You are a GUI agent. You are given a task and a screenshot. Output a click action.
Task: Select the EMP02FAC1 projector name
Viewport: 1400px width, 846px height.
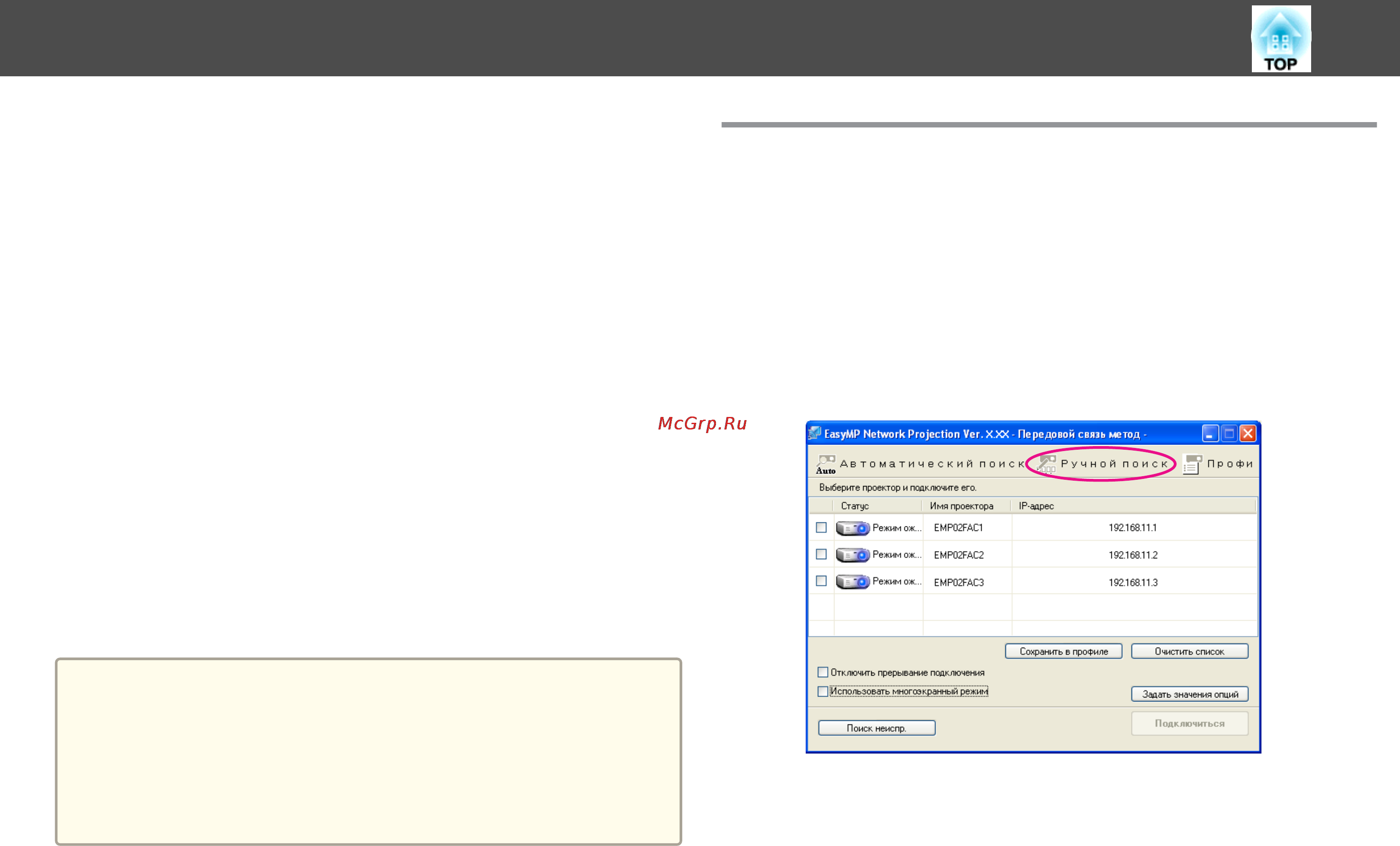click(x=958, y=527)
